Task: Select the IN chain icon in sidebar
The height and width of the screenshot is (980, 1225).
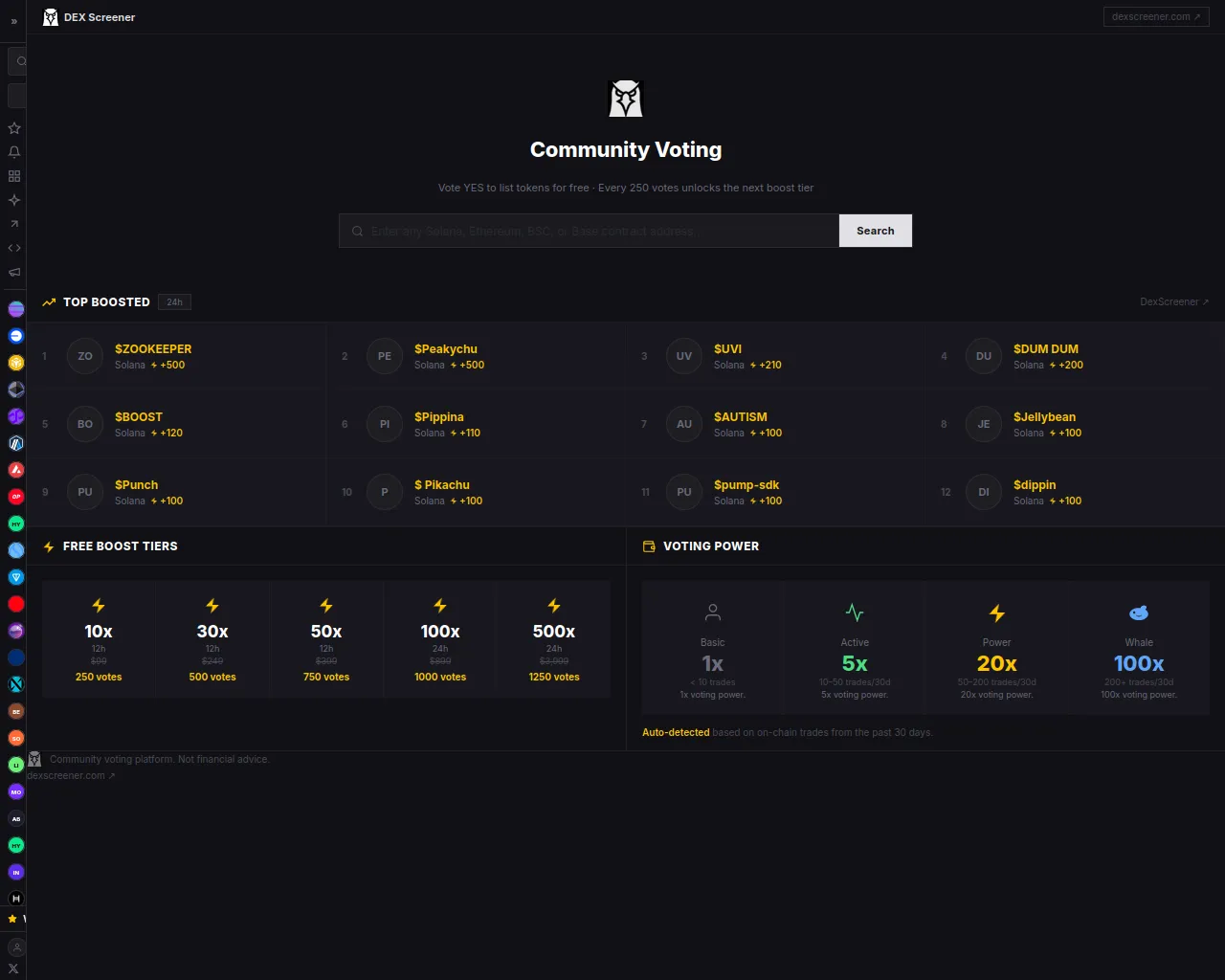Action: (16, 872)
